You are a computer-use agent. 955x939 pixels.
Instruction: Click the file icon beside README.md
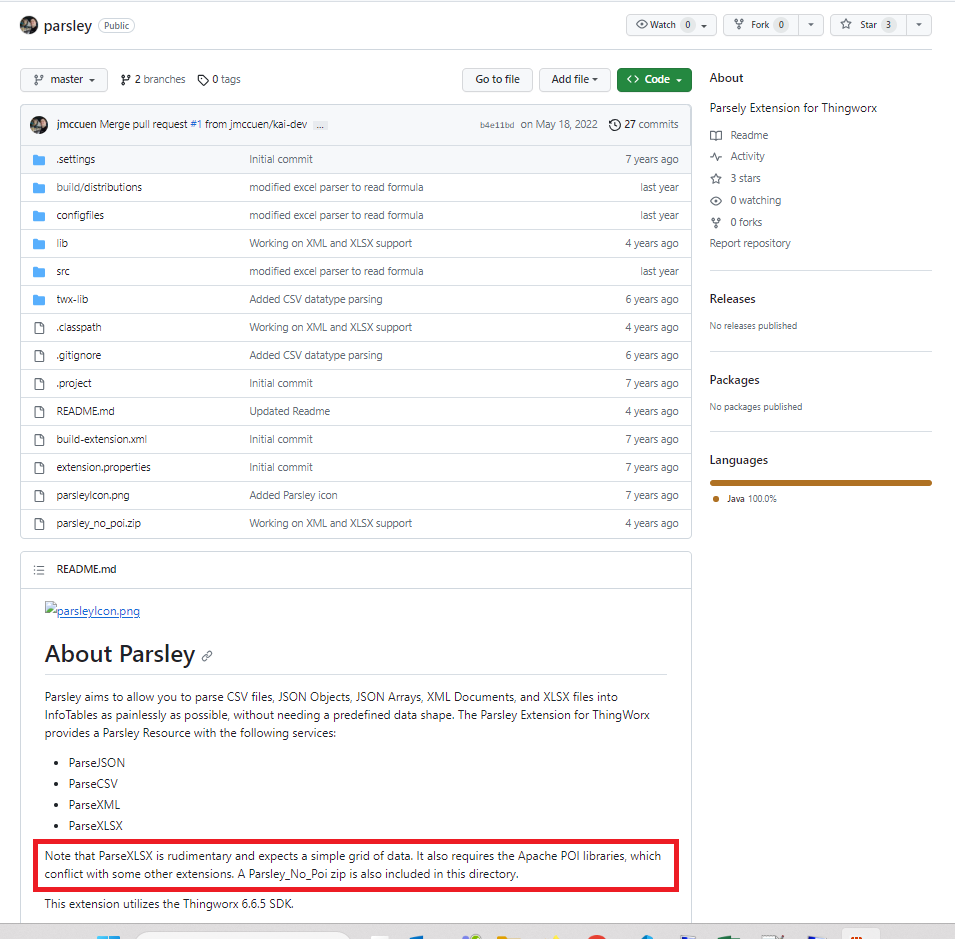38,411
